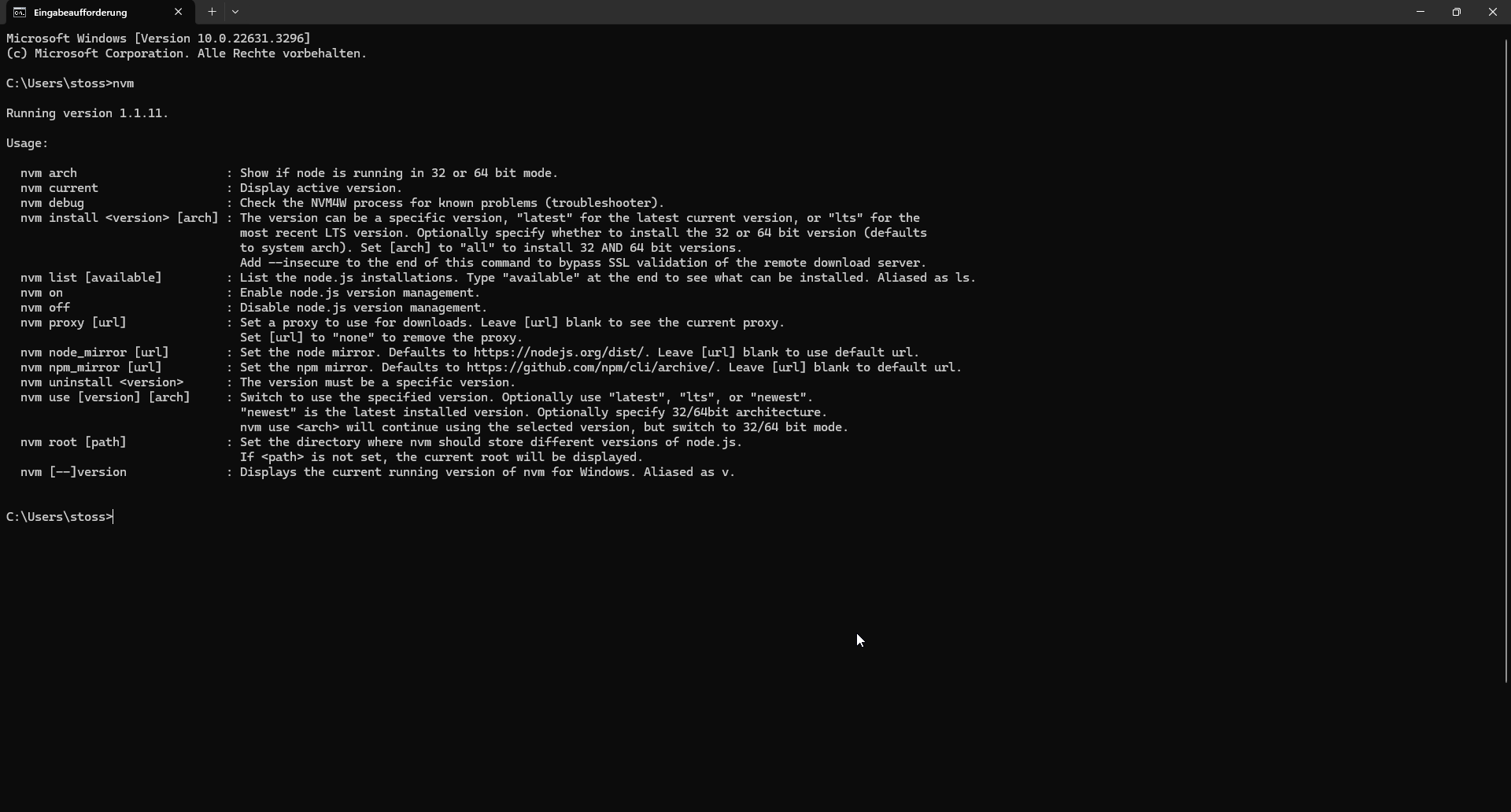The width and height of the screenshot is (1511, 812).
Task: Close the Eingabeaufforderung tab
Action: click(x=178, y=12)
